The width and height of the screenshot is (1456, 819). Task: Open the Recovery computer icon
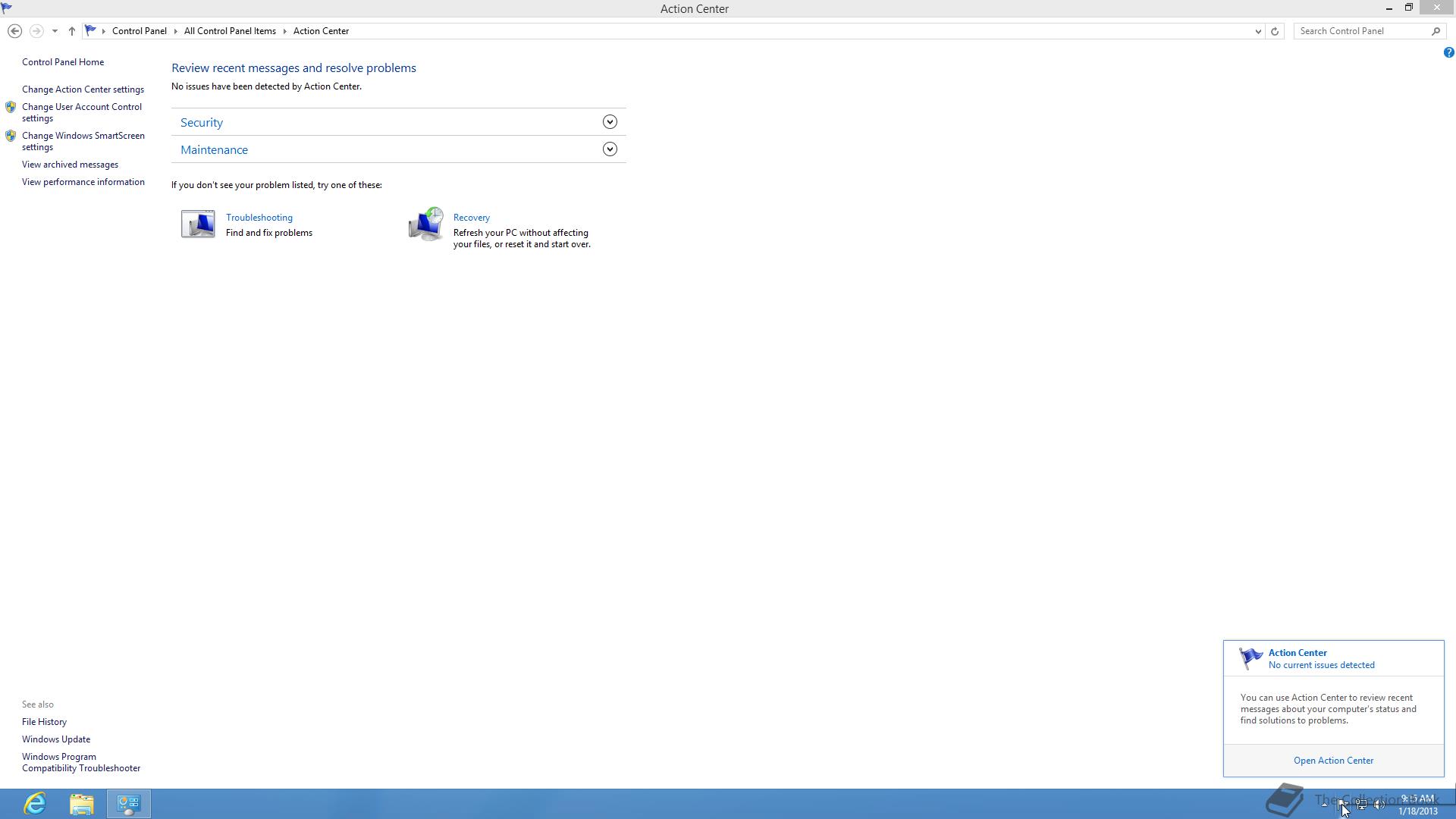[x=426, y=224]
